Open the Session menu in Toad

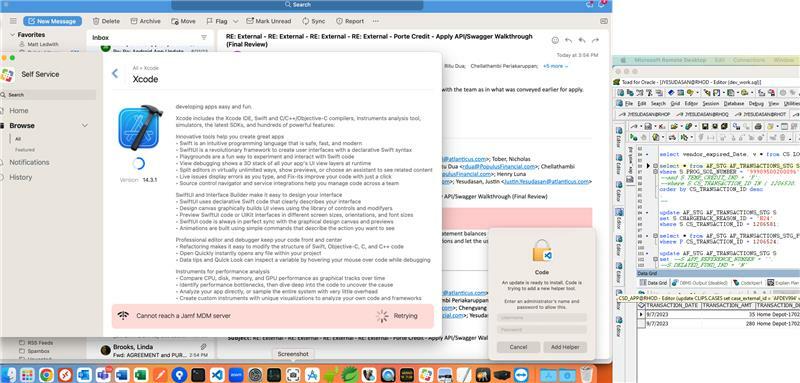click(710, 104)
